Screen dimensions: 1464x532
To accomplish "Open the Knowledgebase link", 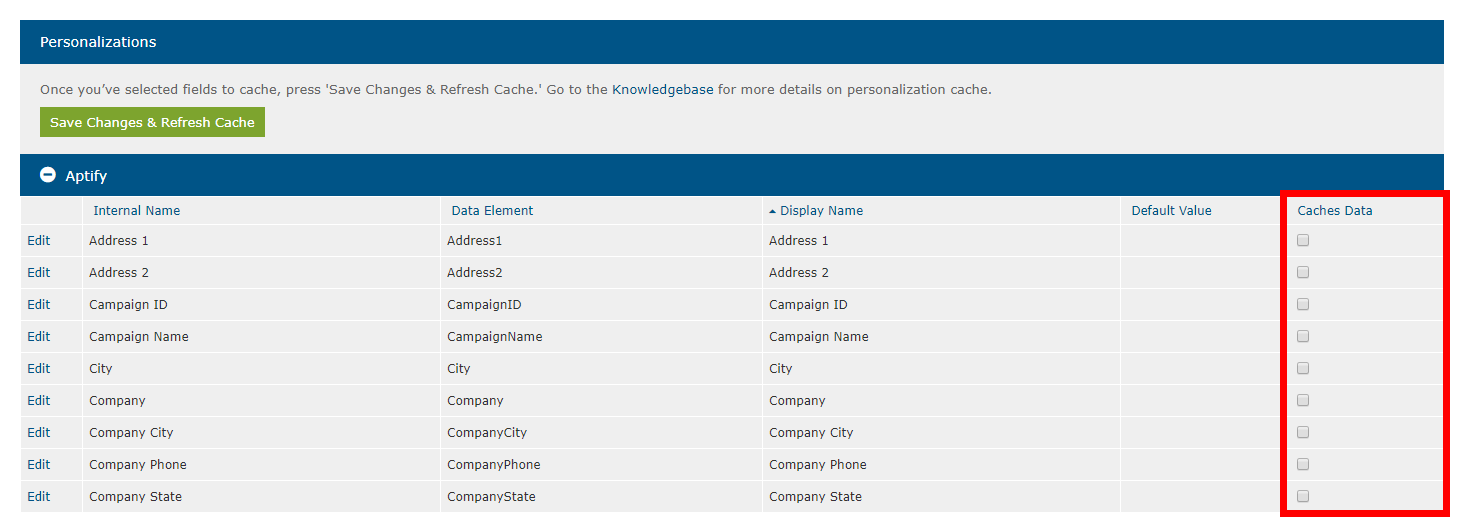I will pos(662,89).
